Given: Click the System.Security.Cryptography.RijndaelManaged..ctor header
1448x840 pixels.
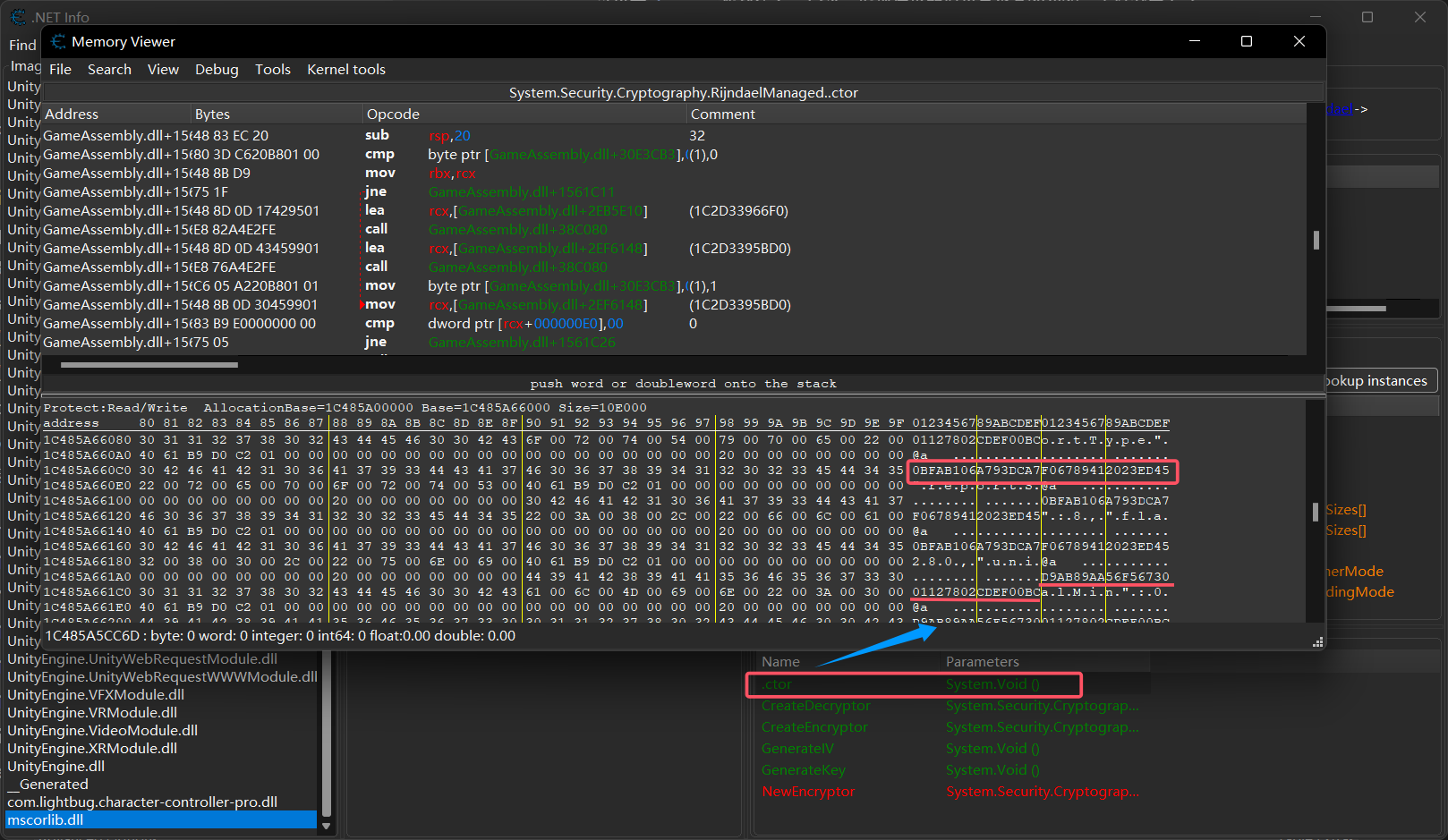Looking at the screenshot, I should pyautogui.click(x=683, y=93).
